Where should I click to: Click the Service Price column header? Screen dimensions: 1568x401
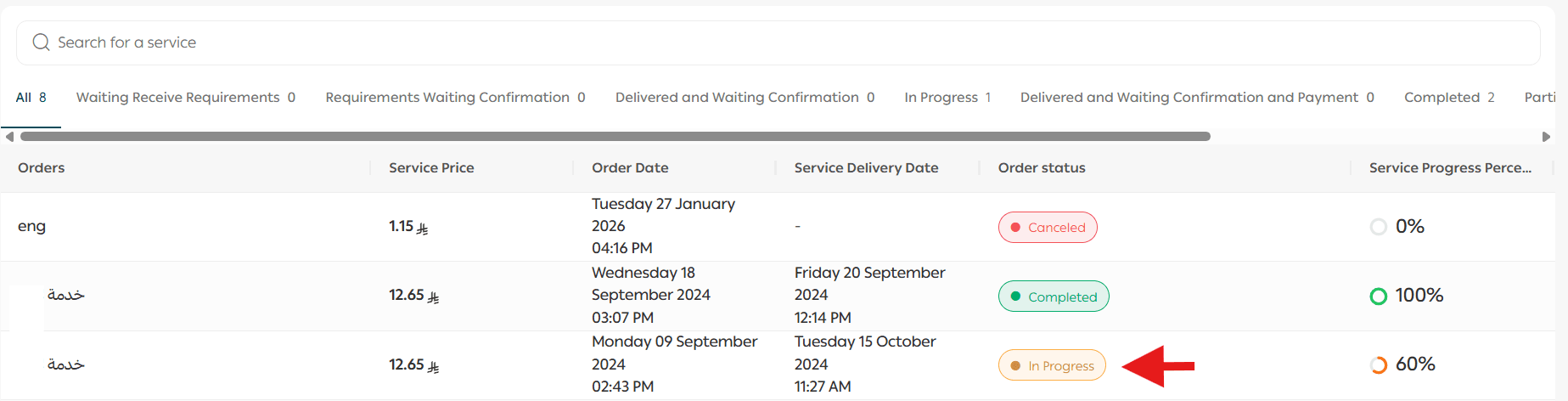tap(431, 168)
